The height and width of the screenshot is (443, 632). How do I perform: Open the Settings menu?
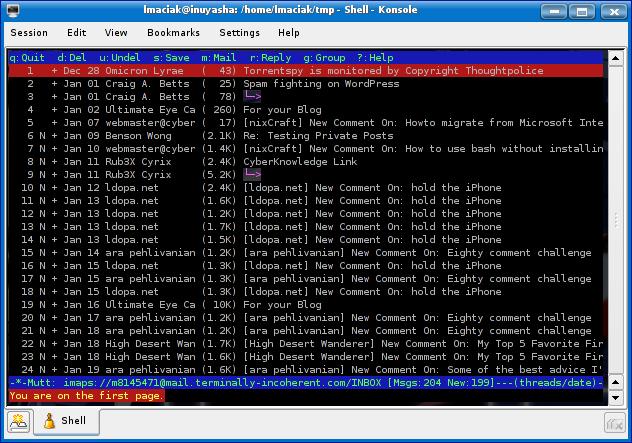(239, 33)
